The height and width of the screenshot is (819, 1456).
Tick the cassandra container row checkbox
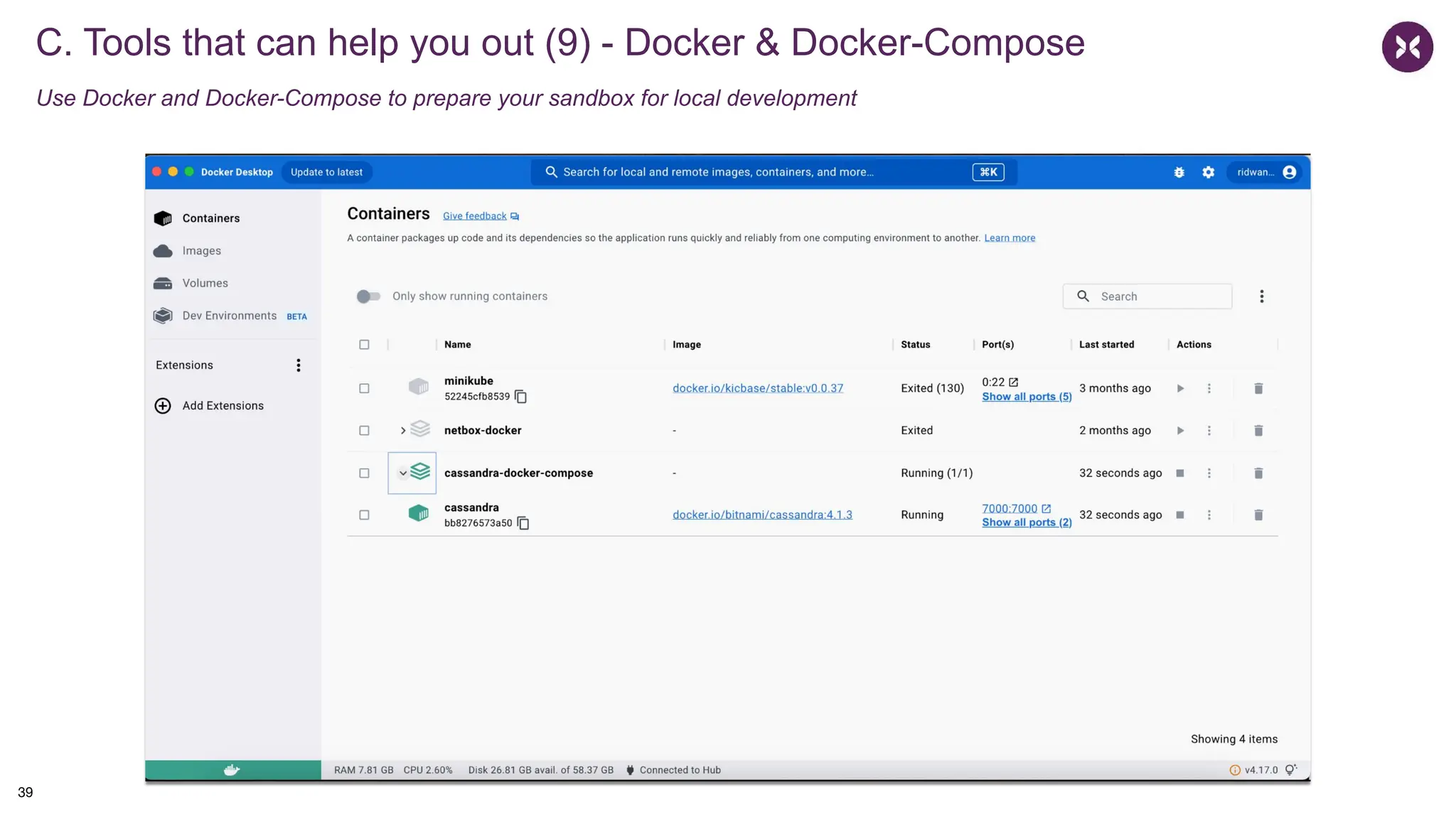(x=364, y=515)
